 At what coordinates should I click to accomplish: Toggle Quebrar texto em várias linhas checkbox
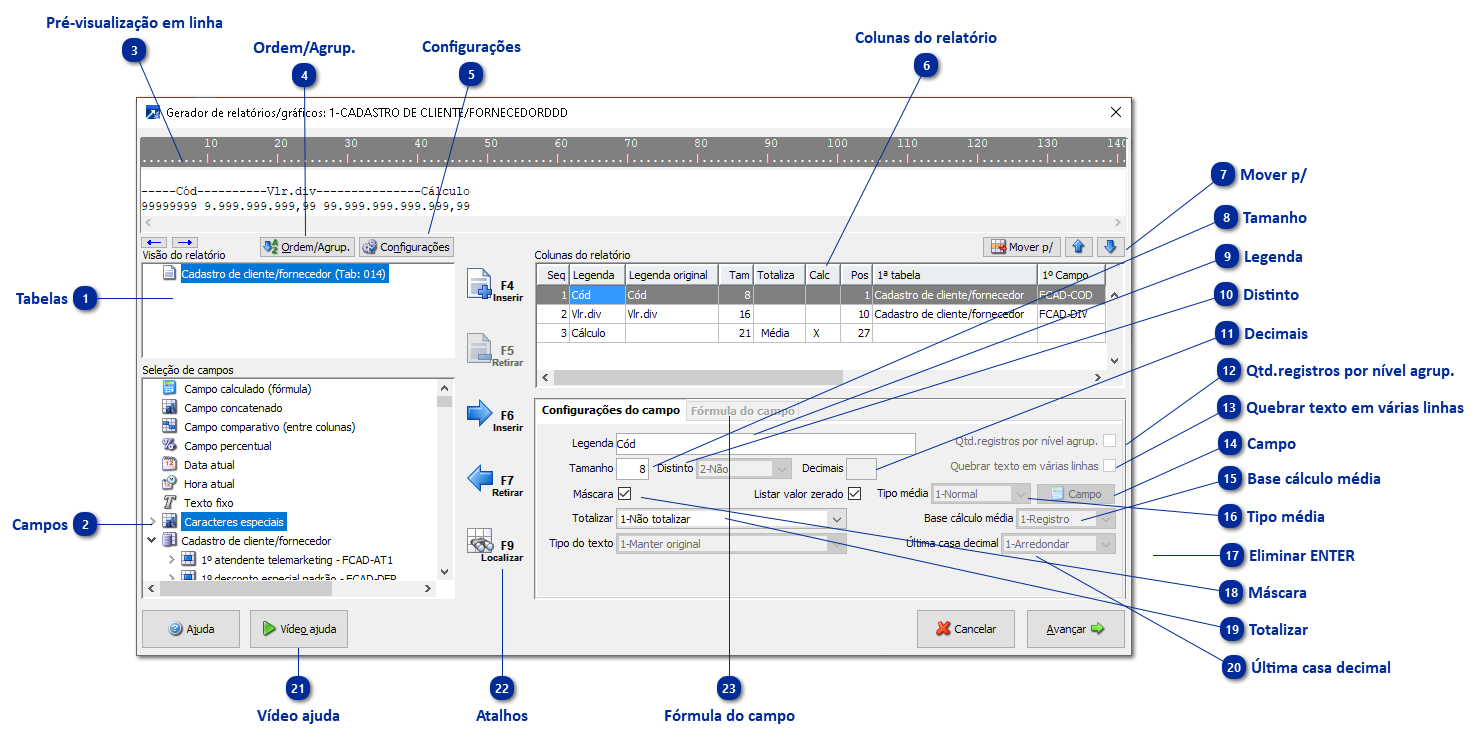[1110, 466]
